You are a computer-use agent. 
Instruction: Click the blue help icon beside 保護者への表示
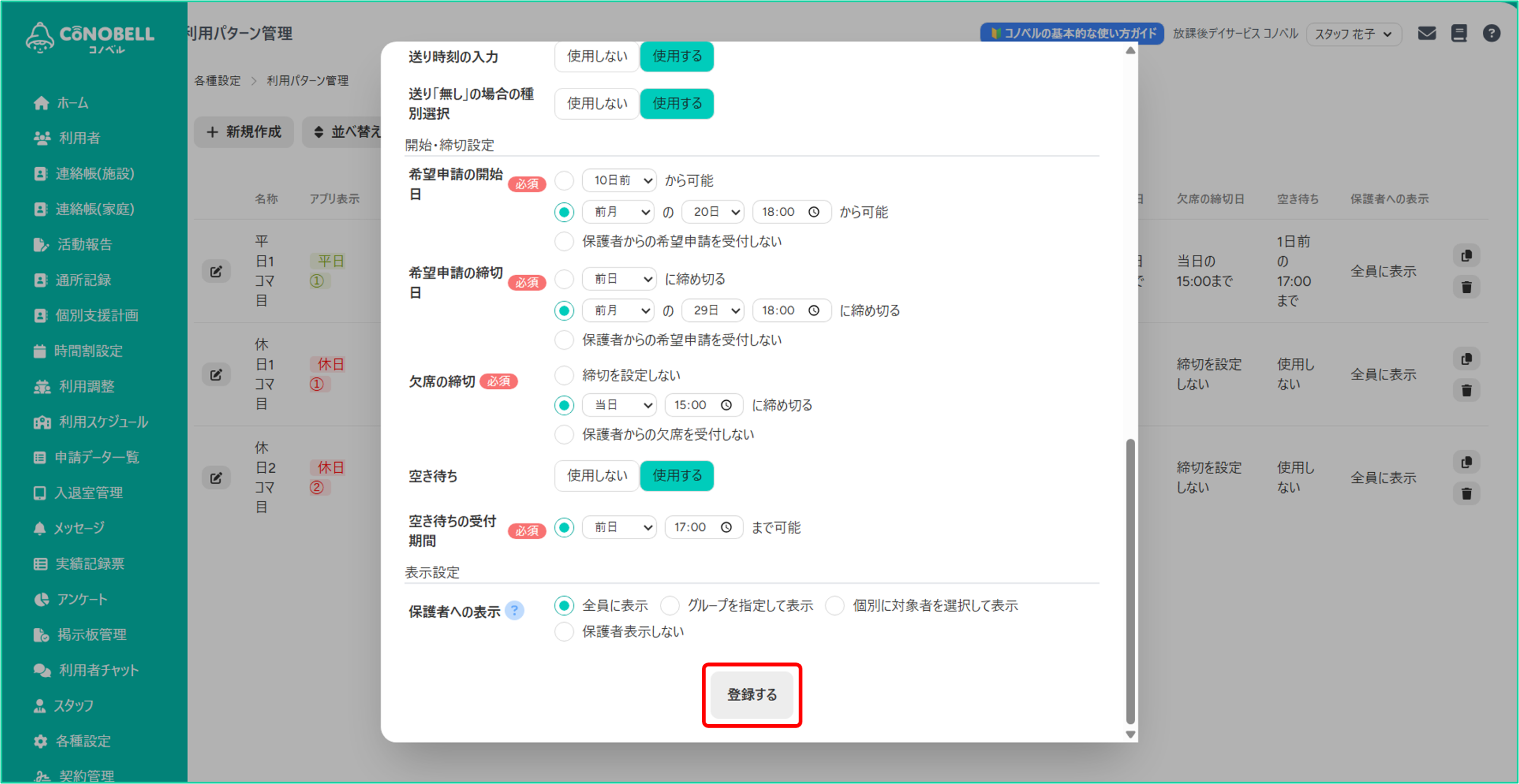pyautogui.click(x=514, y=611)
